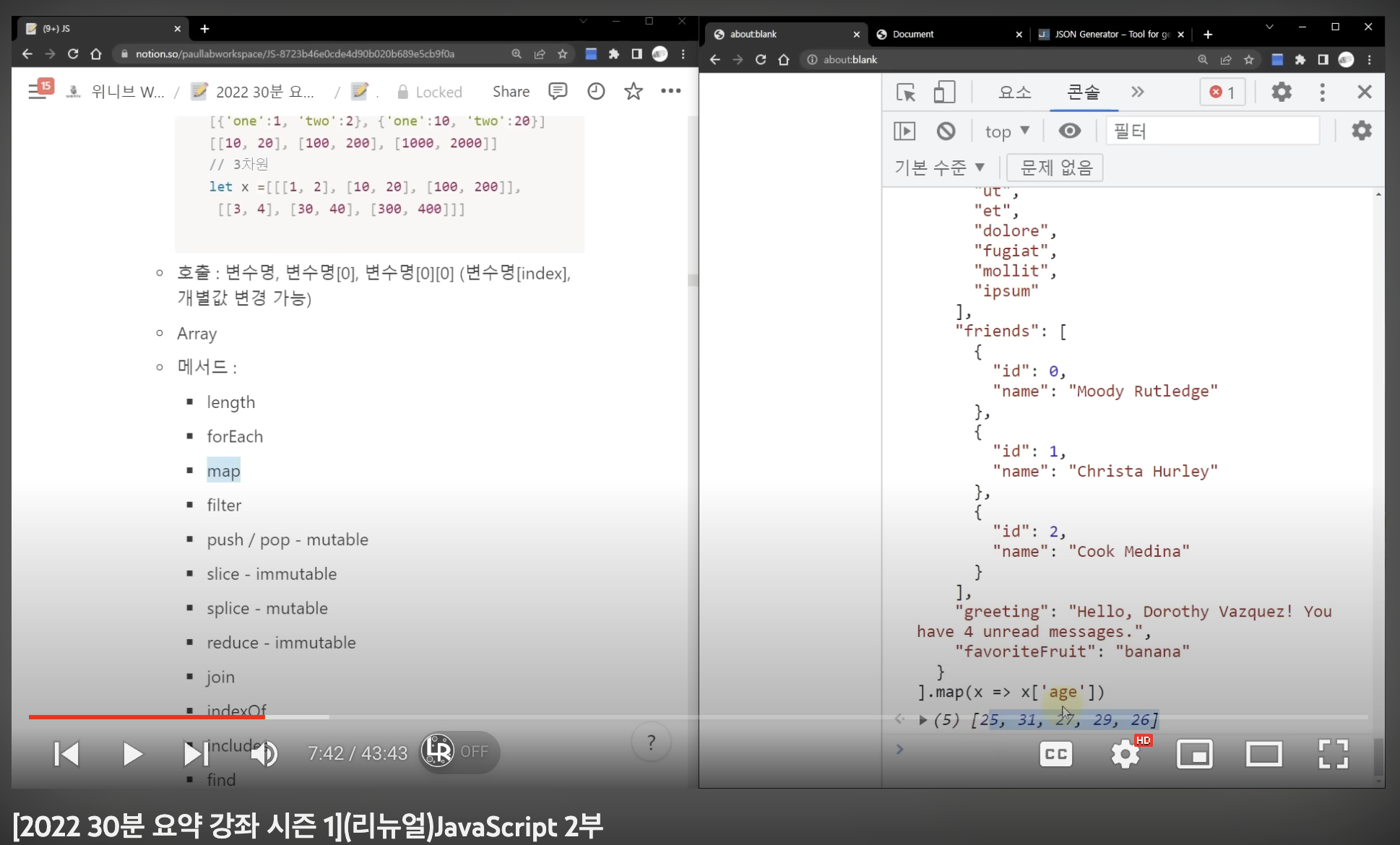1400x845 pixels.
Task: Toggle the DevTools device toolbar icon
Action: [943, 92]
